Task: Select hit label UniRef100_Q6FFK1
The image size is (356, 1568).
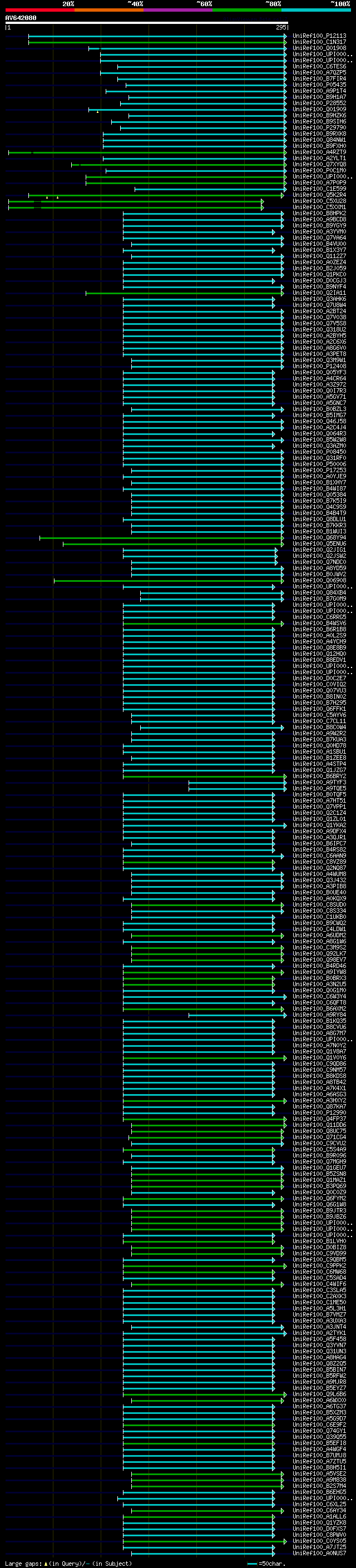Action: pyautogui.click(x=319, y=709)
